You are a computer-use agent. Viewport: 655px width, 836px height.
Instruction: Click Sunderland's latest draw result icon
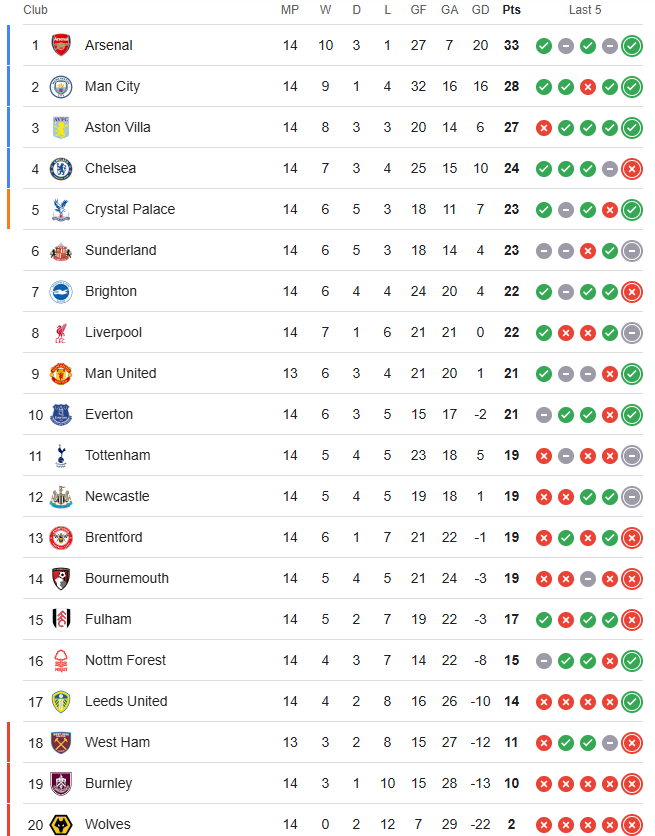coord(632,251)
